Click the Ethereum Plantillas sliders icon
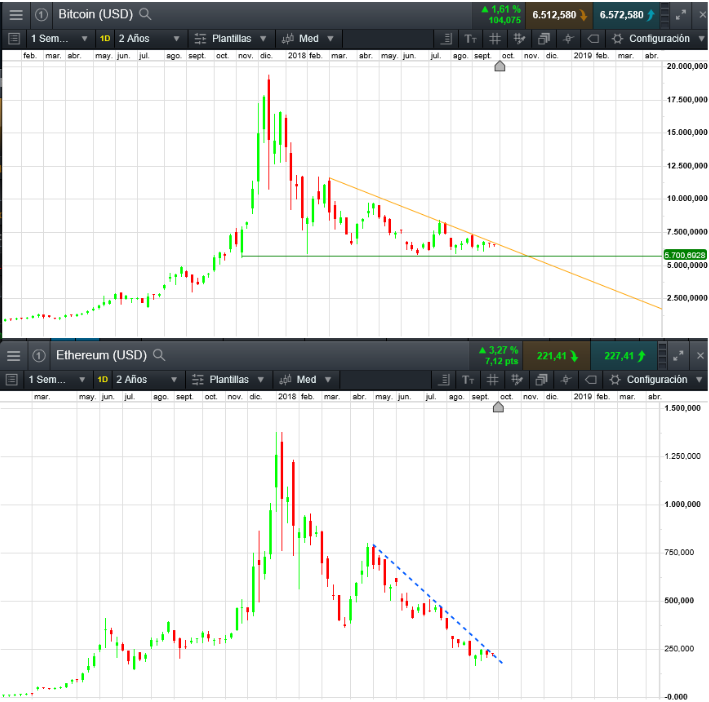Viewport: 709px width, 702px height. 198,380
